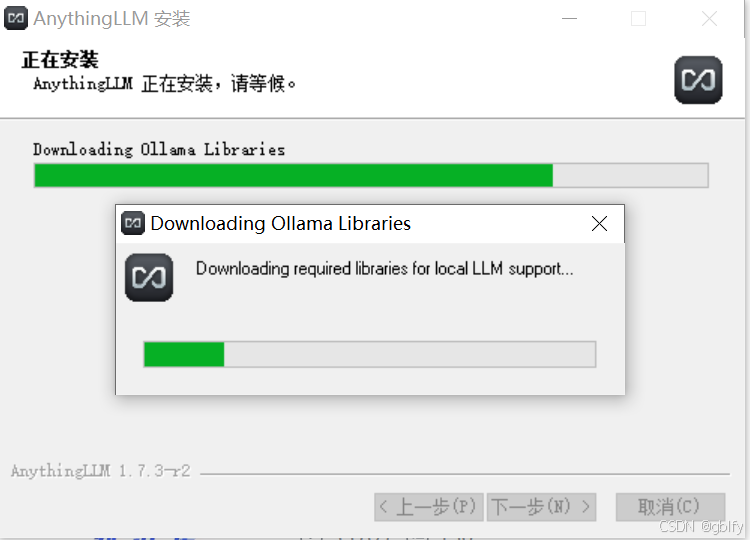The height and width of the screenshot is (540, 750).
Task: Click the Downloading Ollama Libraries status label
Action: [x=159, y=150]
